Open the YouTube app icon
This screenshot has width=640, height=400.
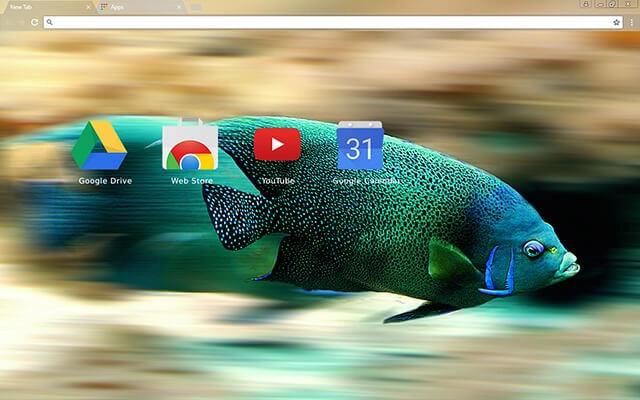point(277,144)
